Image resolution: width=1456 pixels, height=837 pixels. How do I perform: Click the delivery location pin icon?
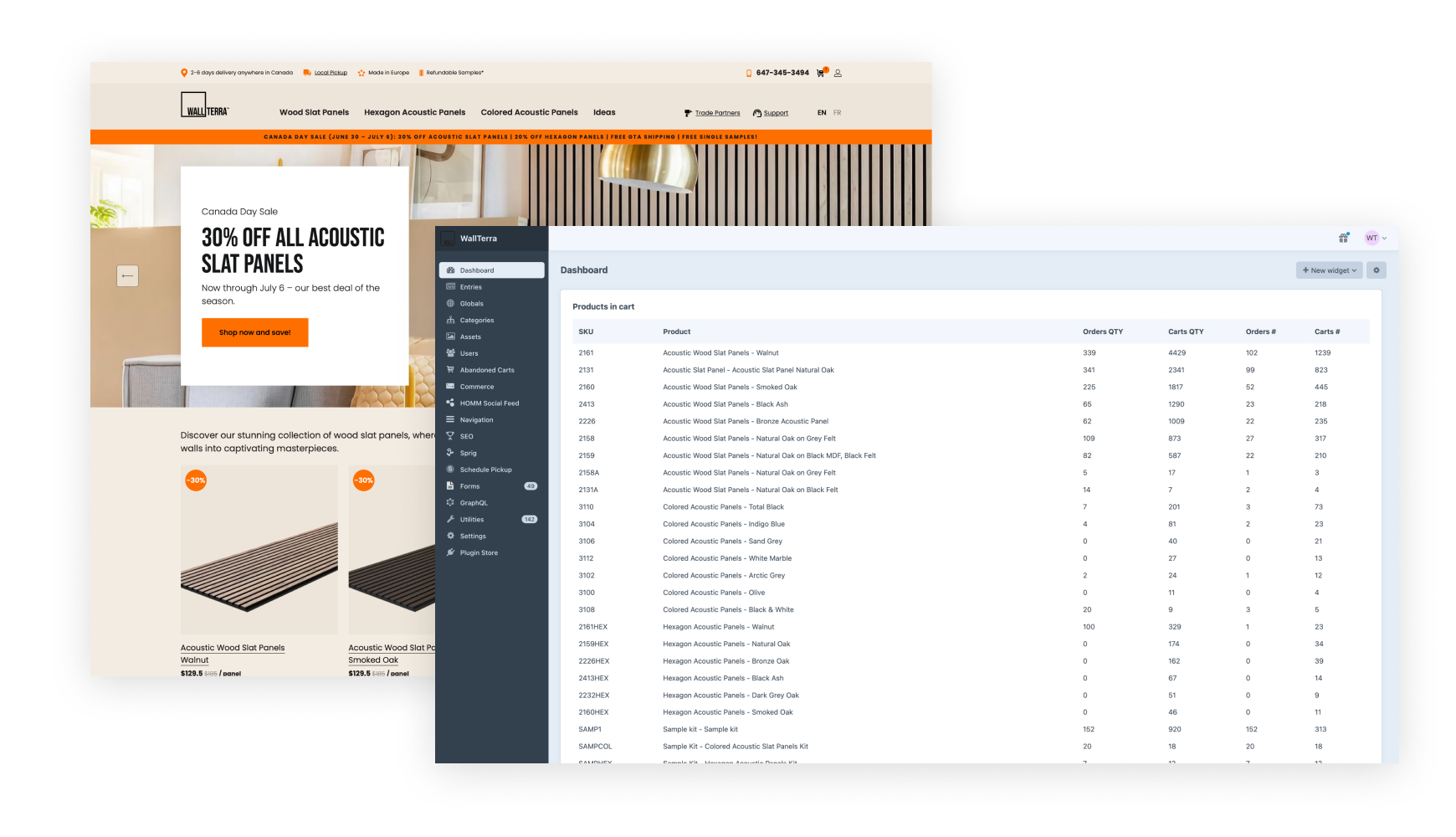tap(184, 73)
